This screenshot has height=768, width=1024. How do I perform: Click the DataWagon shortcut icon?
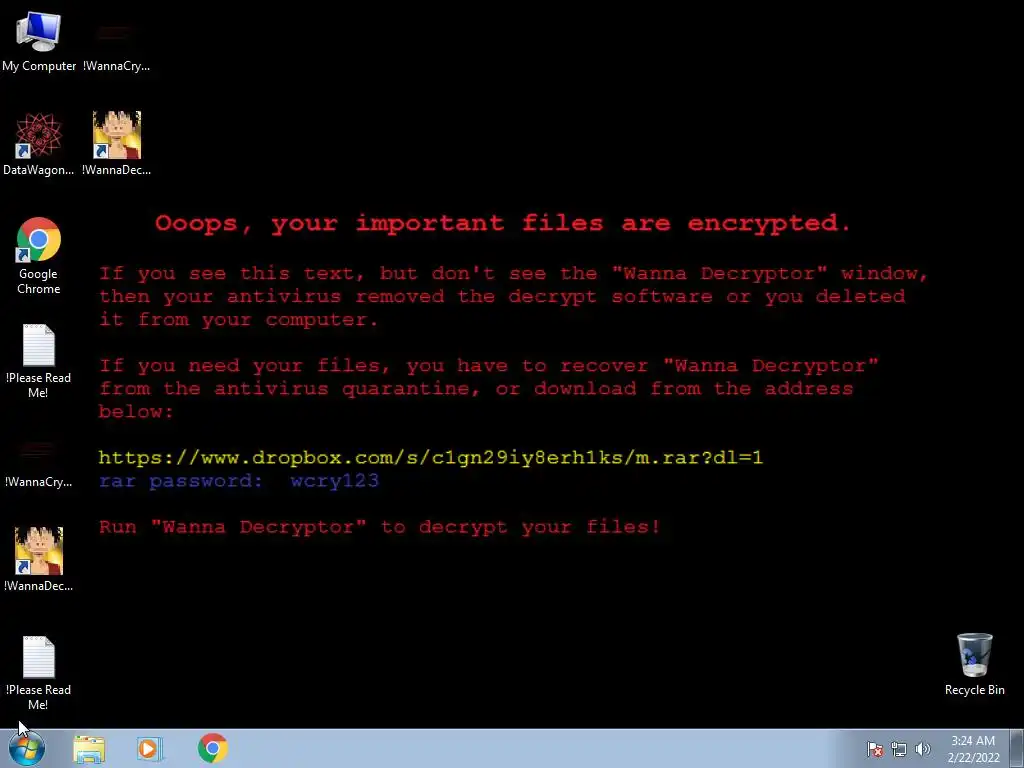point(39,144)
